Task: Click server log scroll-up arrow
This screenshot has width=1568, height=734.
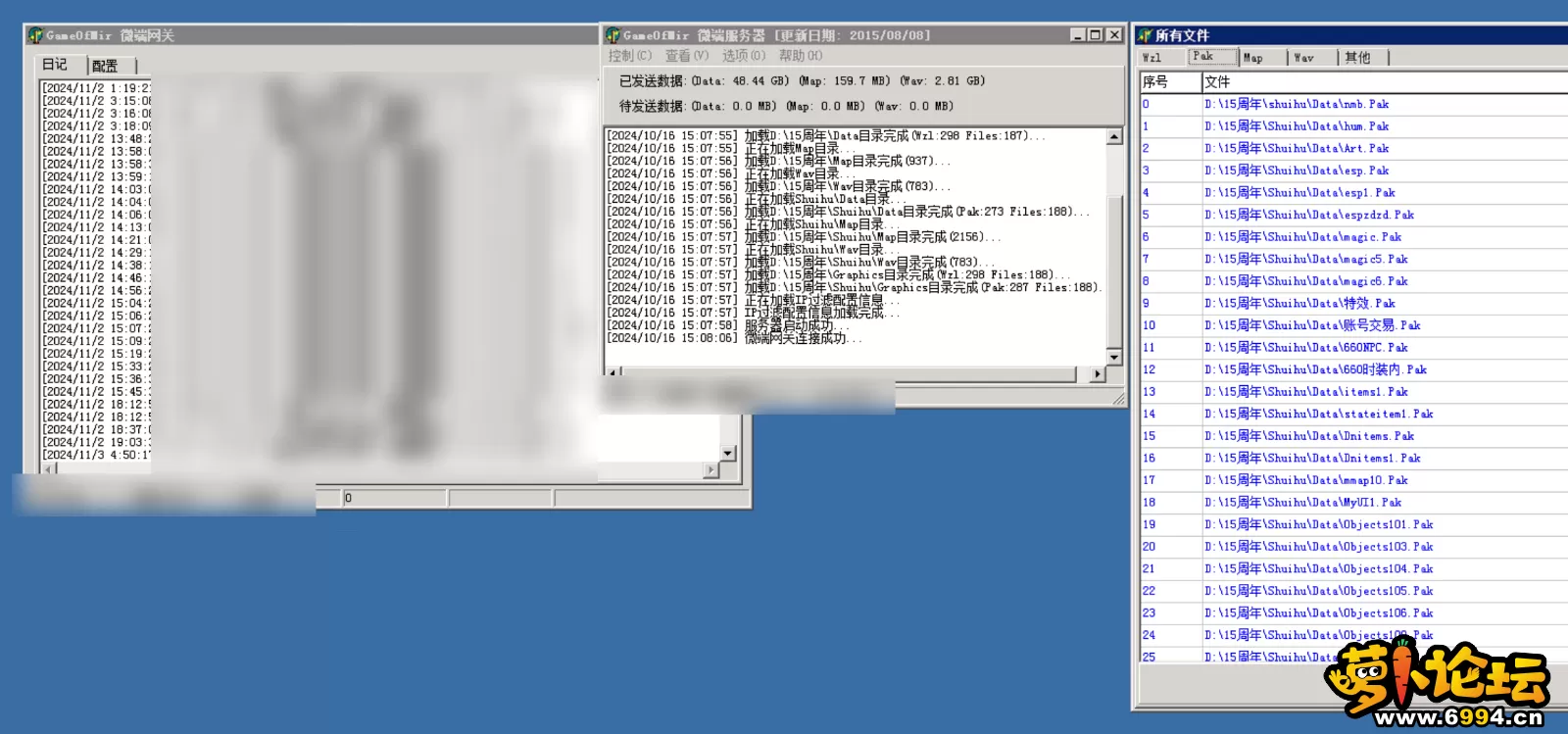Action: pyautogui.click(x=1114, y=136)
